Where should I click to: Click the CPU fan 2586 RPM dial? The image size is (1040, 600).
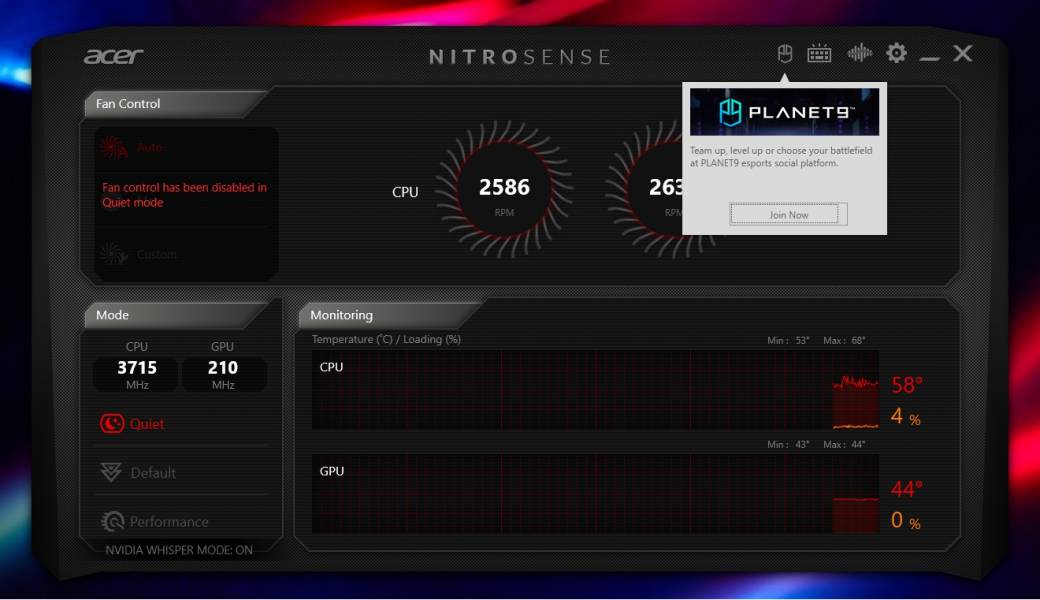click(x=504, y=189)
